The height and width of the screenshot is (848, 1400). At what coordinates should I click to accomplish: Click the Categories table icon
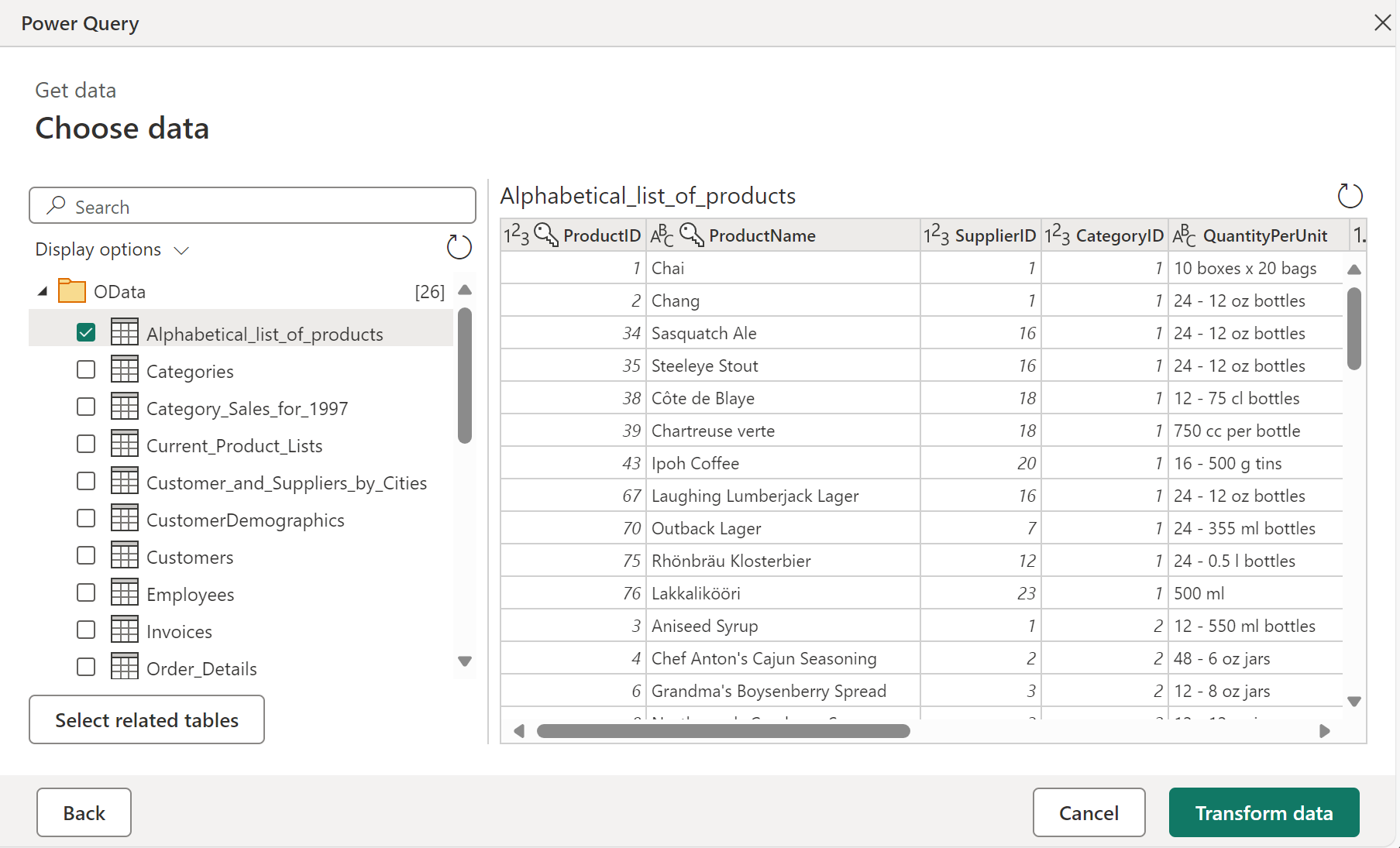point(124,370)
